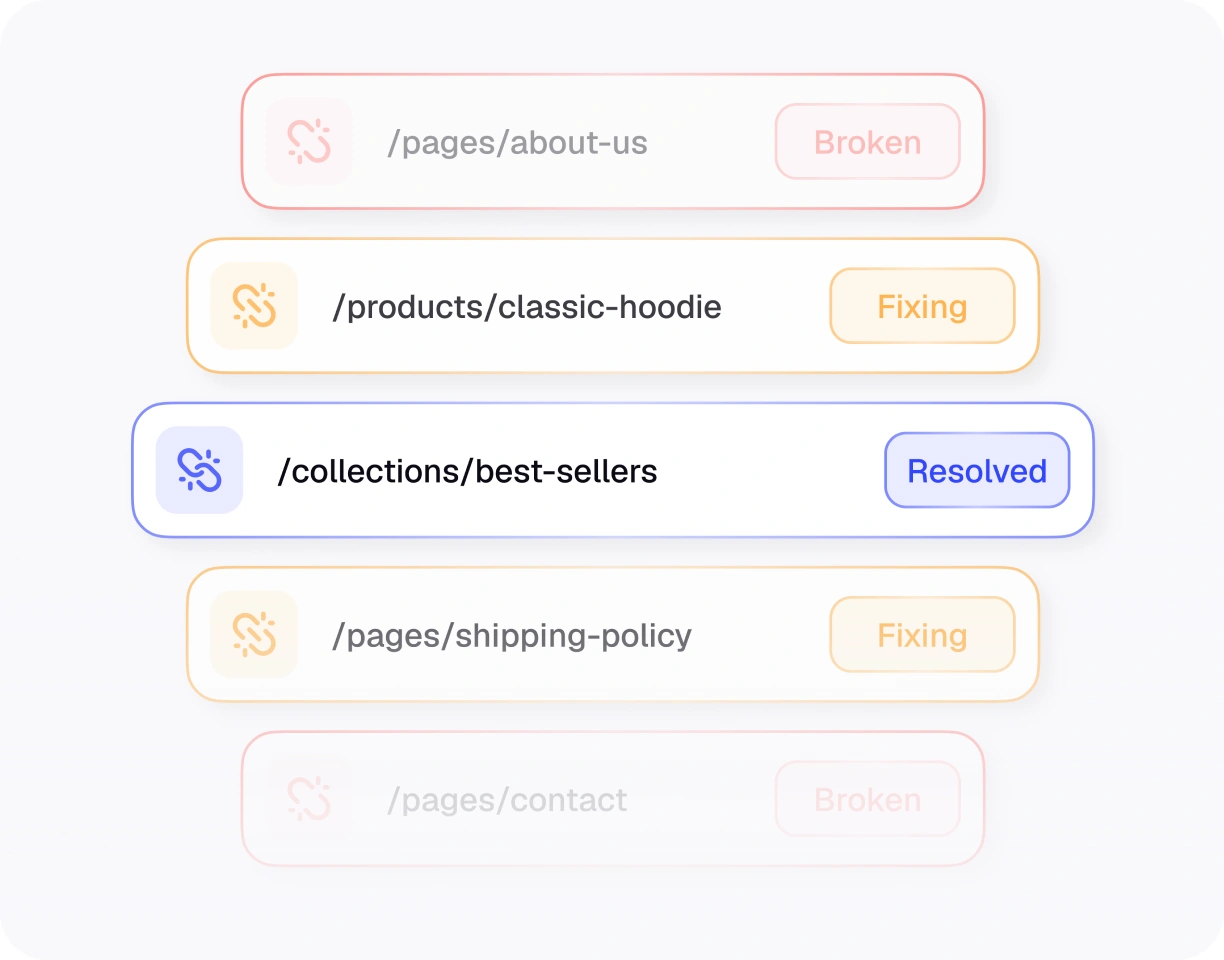
Task: Click the red broken-link icon beside /pages/about-us
Action: point(309,141)
